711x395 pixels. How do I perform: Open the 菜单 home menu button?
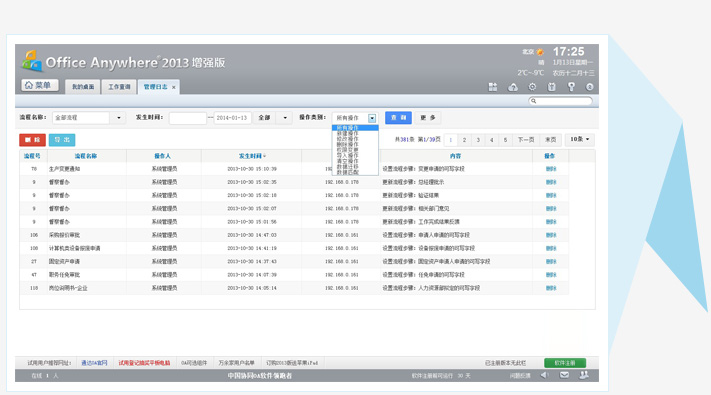pos(40,85)
